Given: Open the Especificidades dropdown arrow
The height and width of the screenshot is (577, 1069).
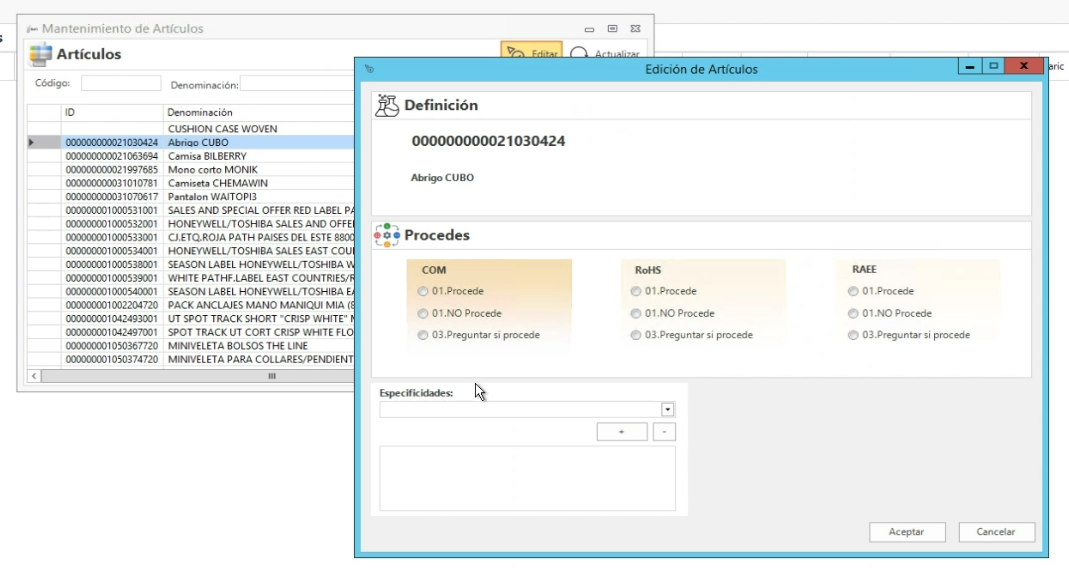Looking at the screenshot, I should pyautogui.click(x=668, y=410).
